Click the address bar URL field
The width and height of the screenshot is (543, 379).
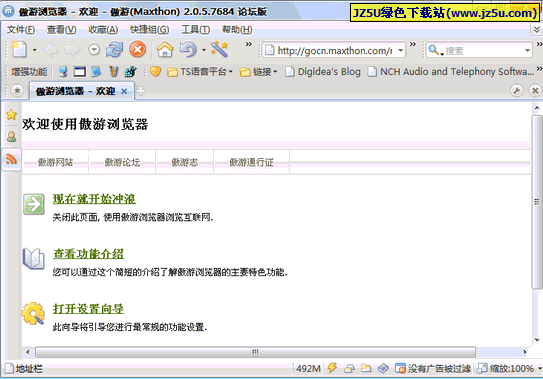pyautogui.click(x=333, y=51)
